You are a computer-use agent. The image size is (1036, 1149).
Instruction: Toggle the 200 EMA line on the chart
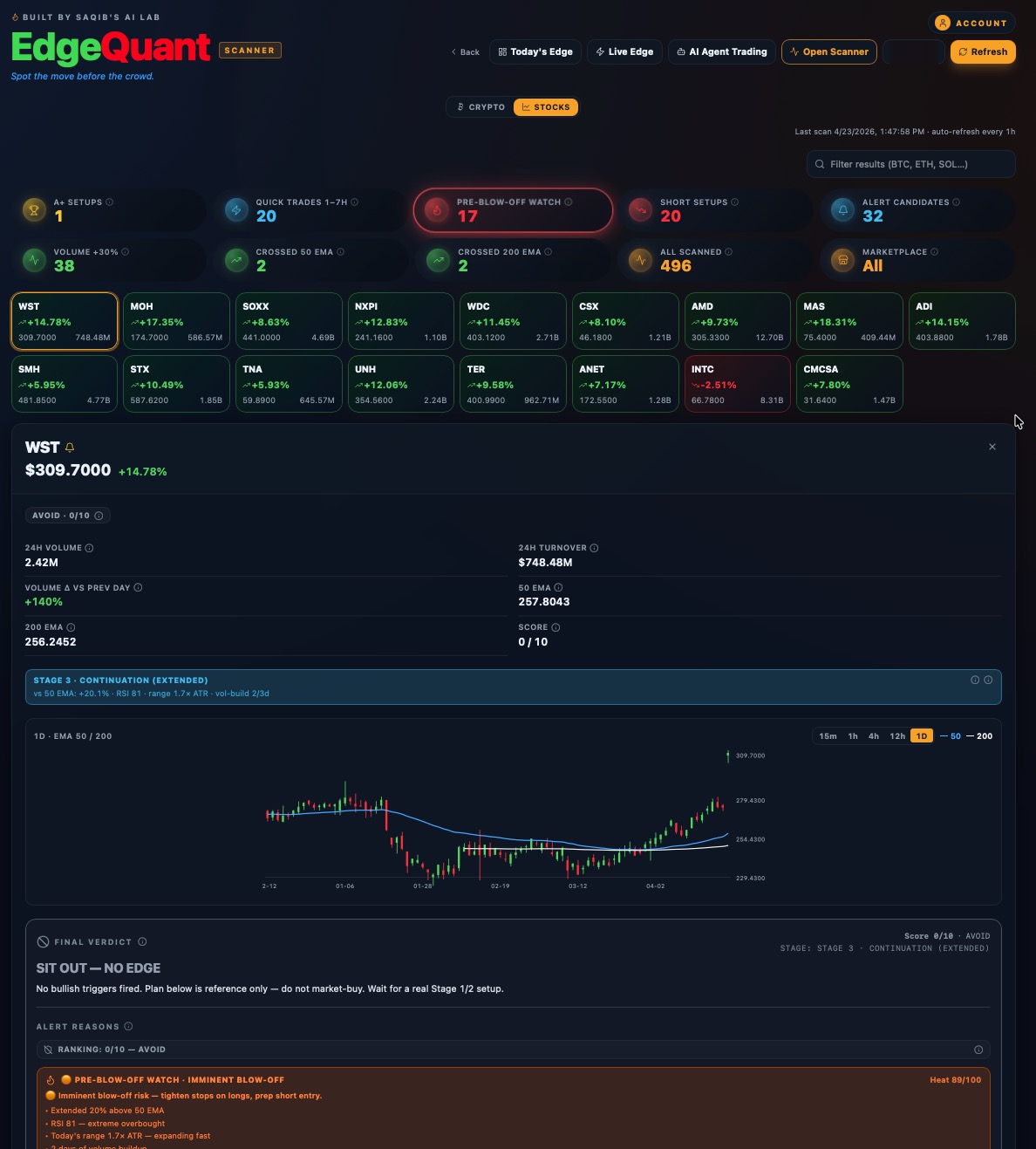978,735
